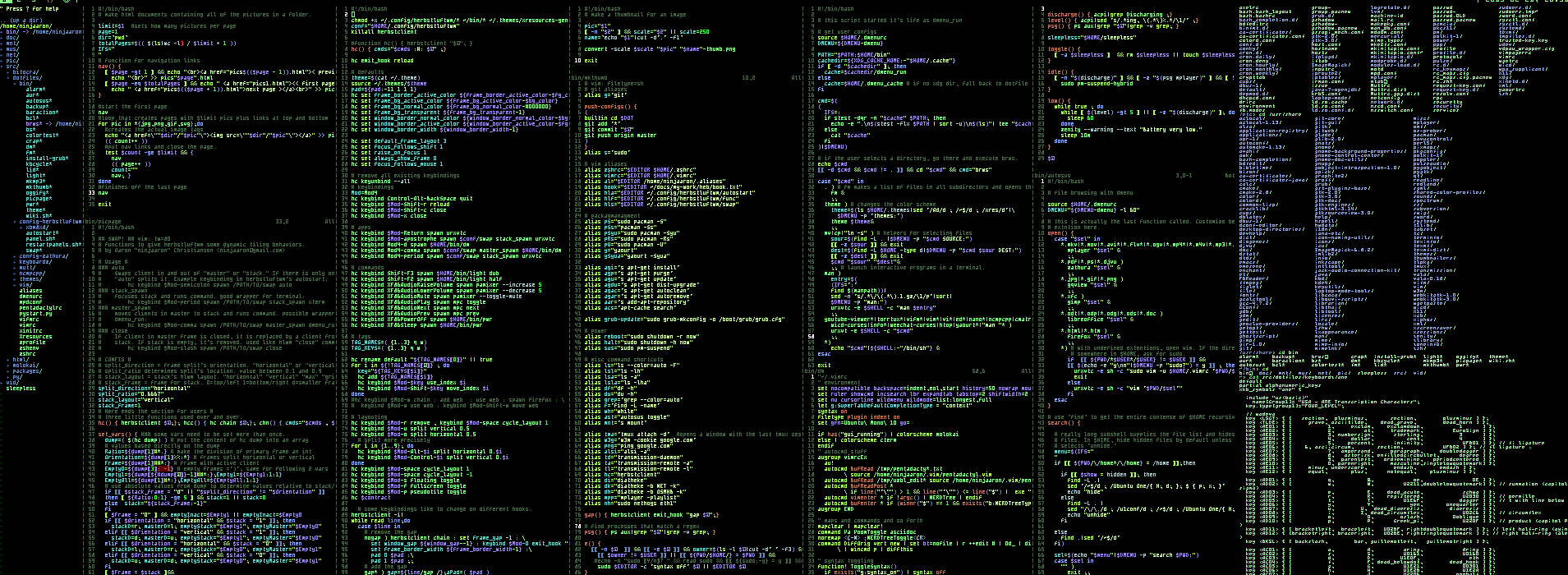The height and width of the screenshot is (575, 1568).
Task: Click 'jack-audio-connection-kit/' in the share listing
Action: tap(1357, 270)
